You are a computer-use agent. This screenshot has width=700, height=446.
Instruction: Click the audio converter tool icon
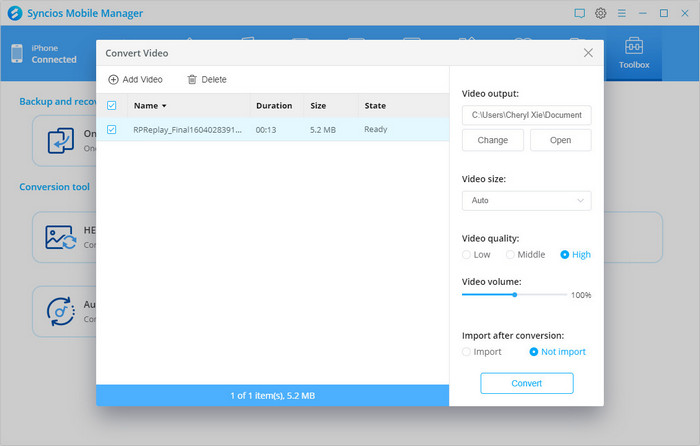click(59, 311)
